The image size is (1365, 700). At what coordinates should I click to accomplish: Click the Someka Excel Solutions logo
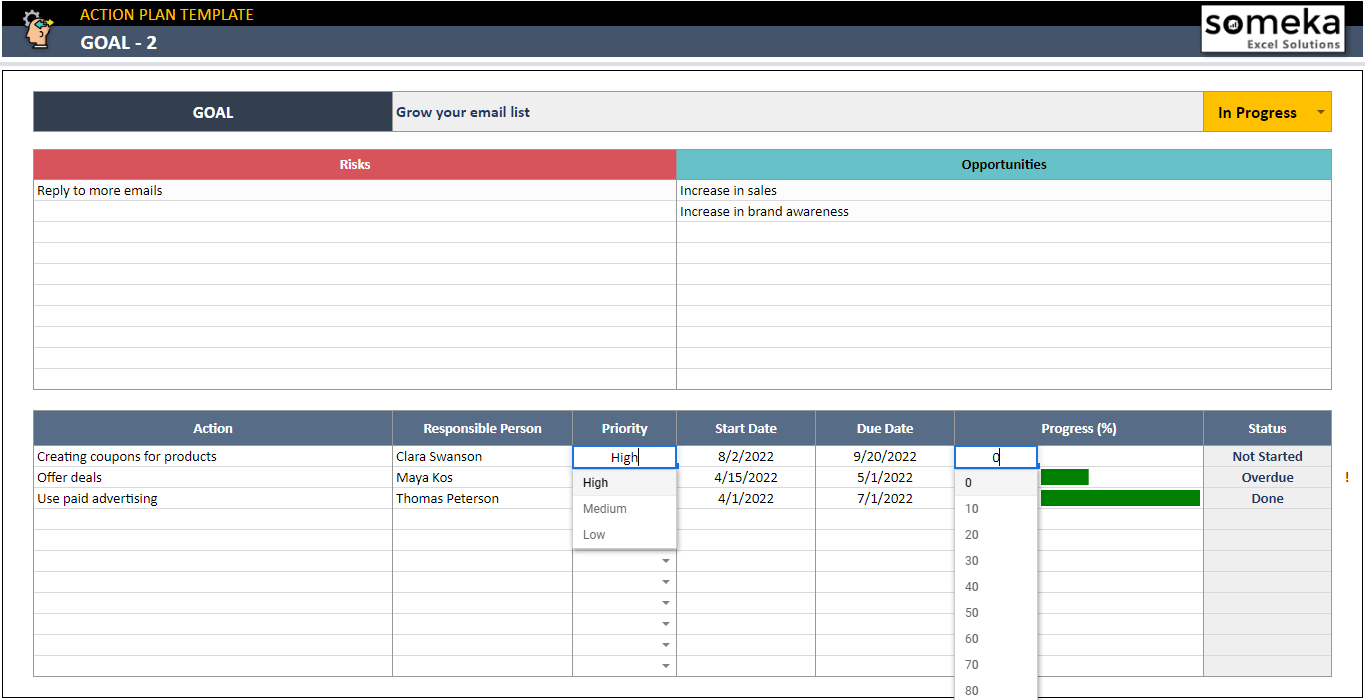[1273, 28]
